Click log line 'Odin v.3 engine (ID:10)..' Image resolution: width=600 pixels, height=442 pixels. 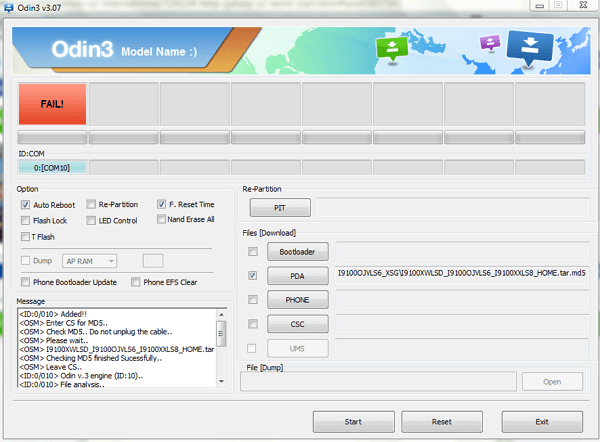[x=101, y=376]
